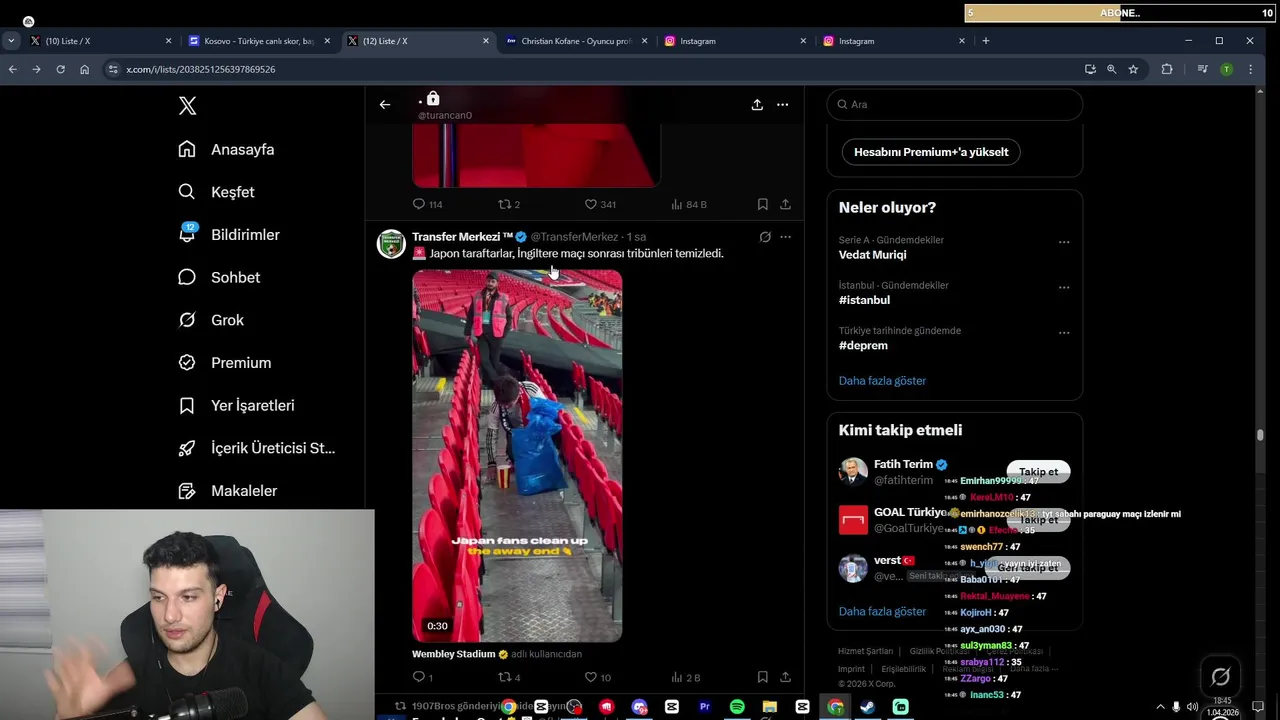Show more trends via Daha fazla göster
Viewport: 1280px width, 720px height.
click(882, 381)
